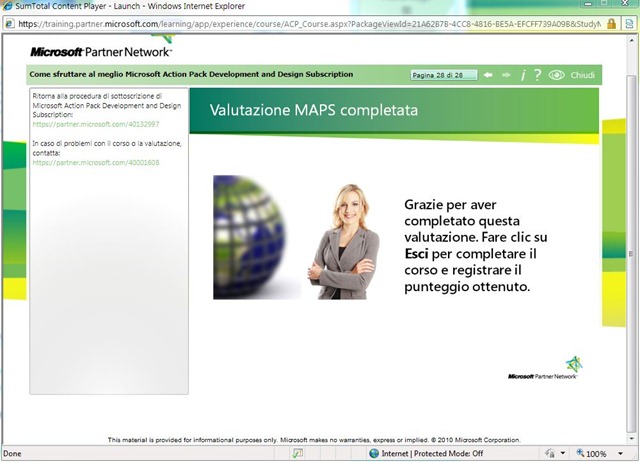Open the dropdown next to security status icon
The width and height of the screenshot is (640, 462).
[563, 453]
